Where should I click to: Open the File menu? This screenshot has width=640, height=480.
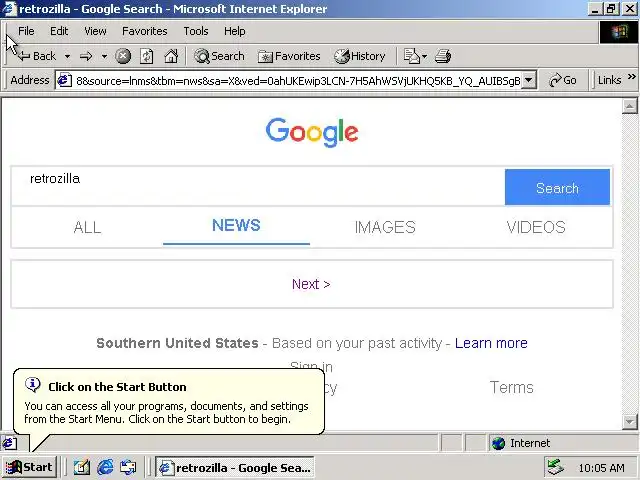[26, 31]
